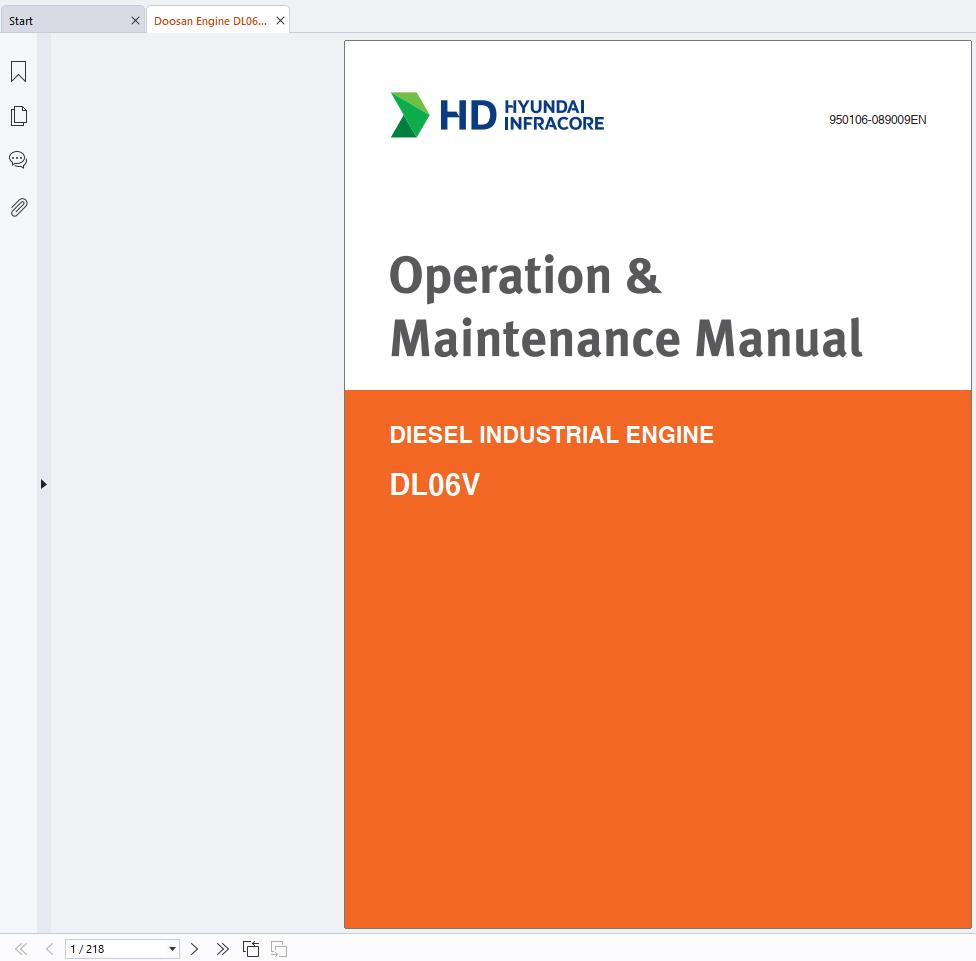
Task: Click the Operation & Maintenance Manual title
Action: [x=625, y=306]
